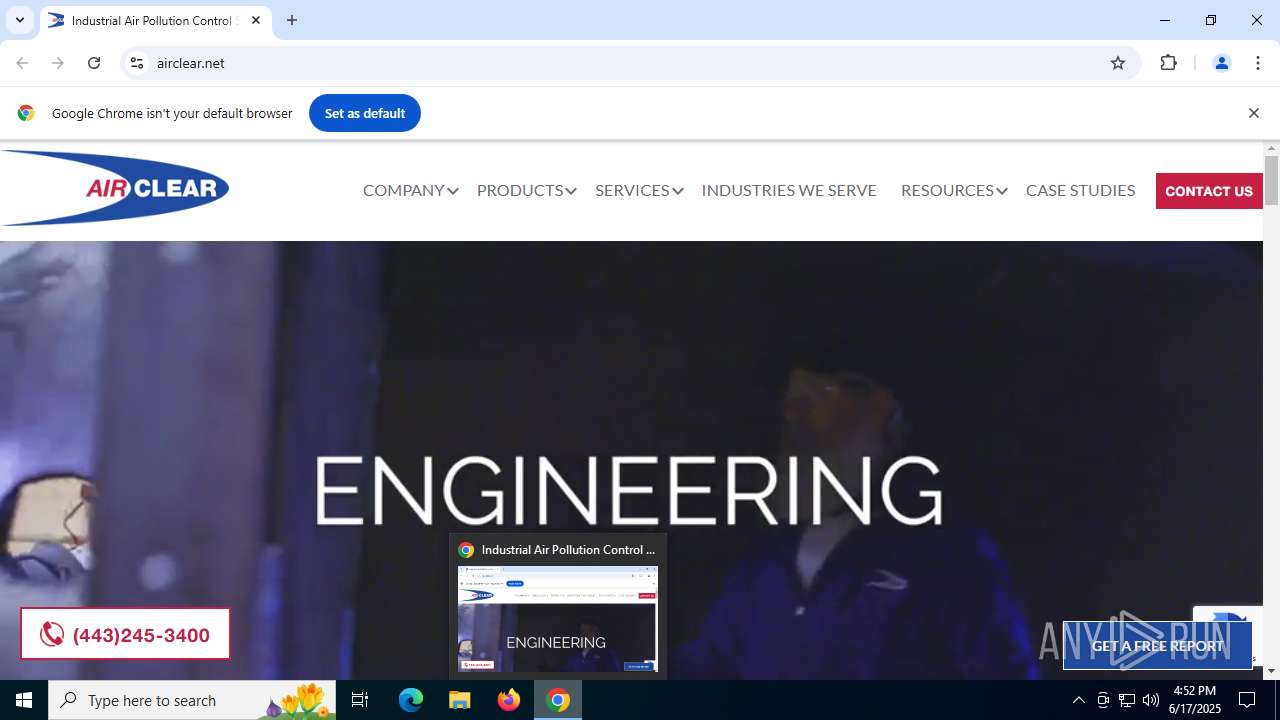Open a new tab with plus button

coord(292,20)
